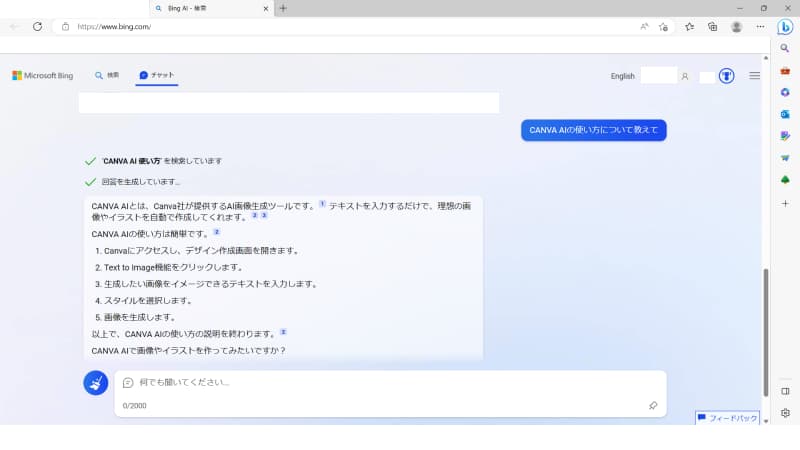
Task: Open the Favorites star list
Action: [689, 27]
